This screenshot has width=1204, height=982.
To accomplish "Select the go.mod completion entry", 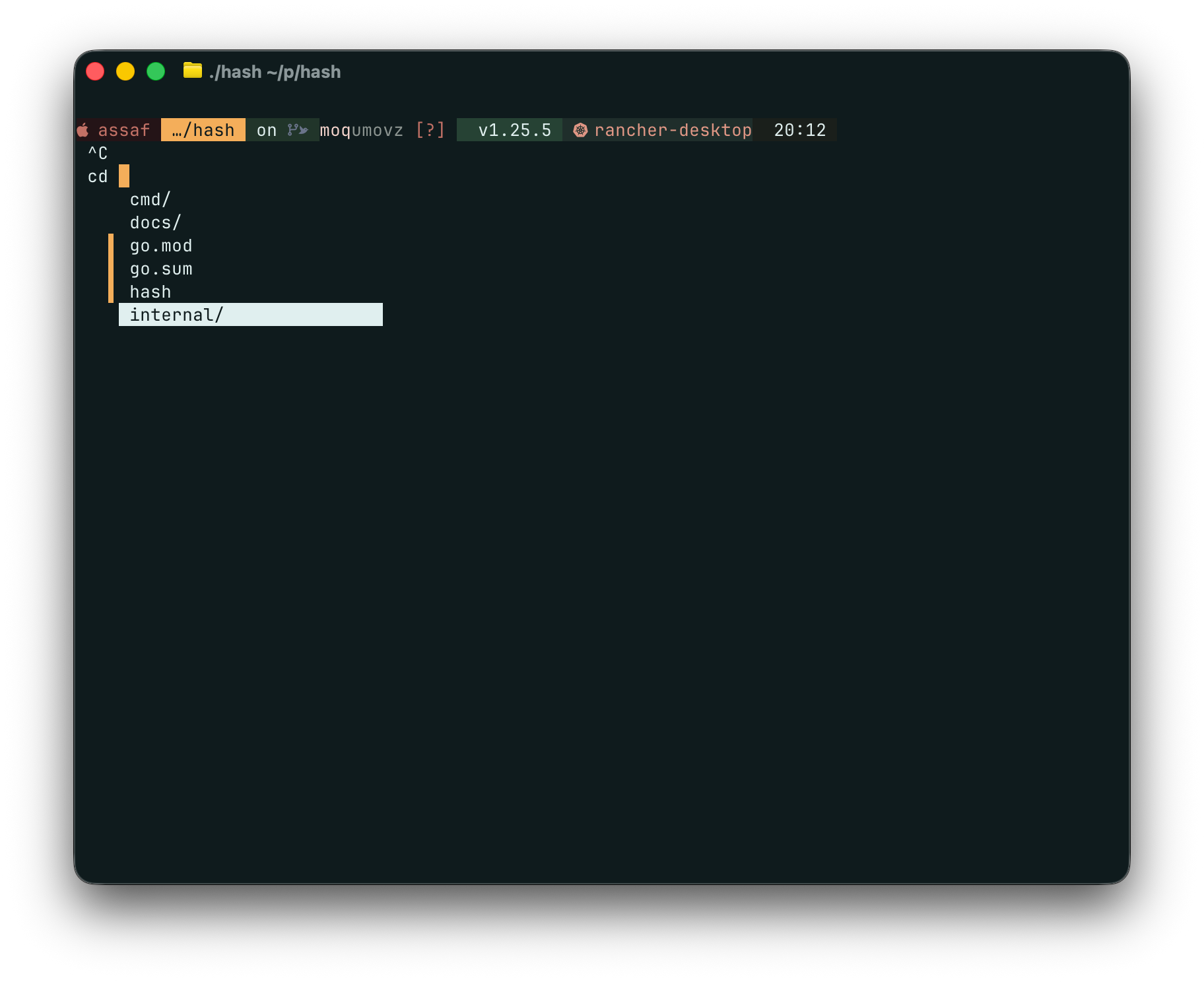I will 160,245.
